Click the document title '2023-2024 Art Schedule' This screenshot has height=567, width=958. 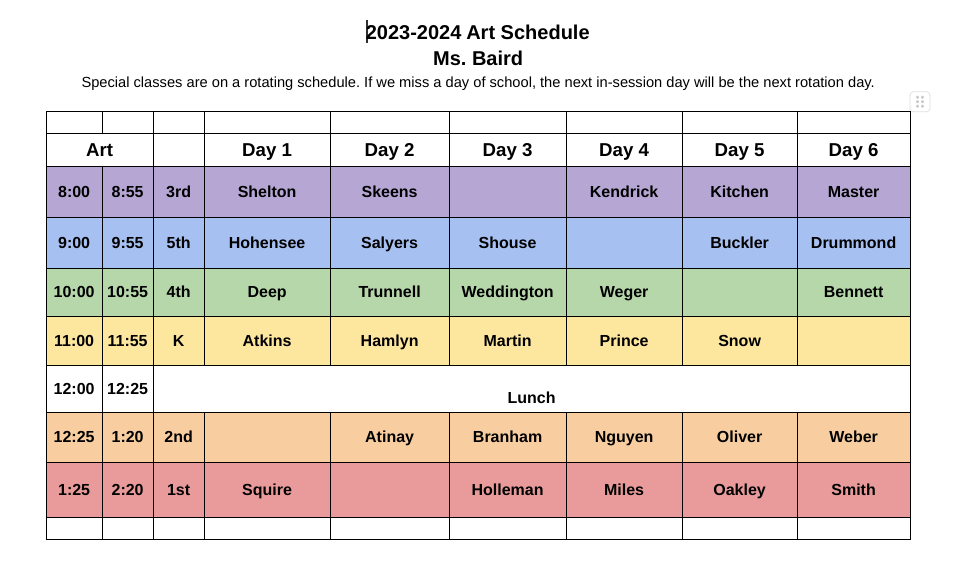coord(478,33)
